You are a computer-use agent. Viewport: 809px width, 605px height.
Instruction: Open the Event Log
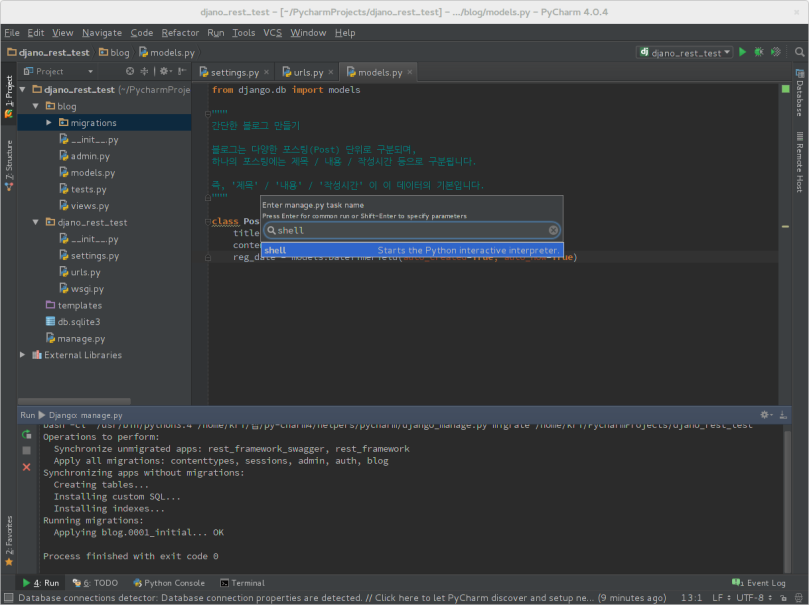(758, 583)
